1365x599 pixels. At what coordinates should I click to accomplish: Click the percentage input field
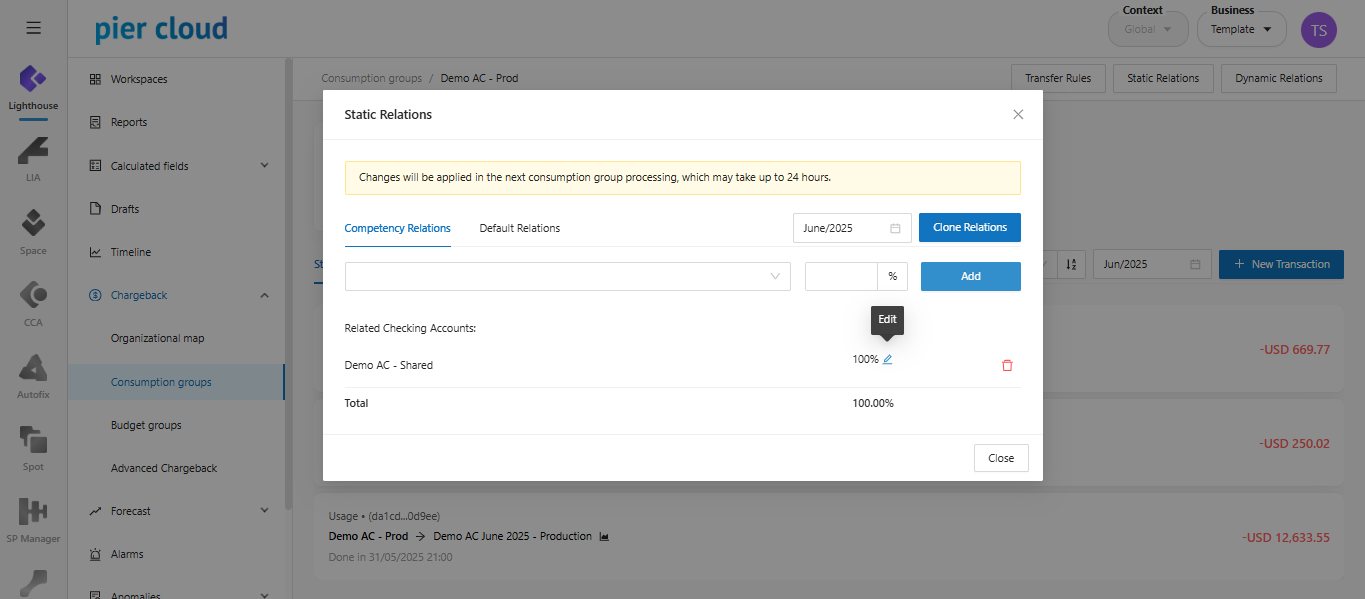[x=841, y=277]
